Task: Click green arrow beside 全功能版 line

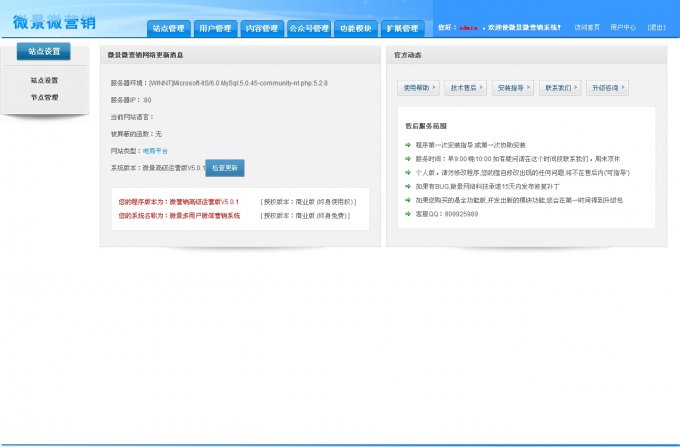Action: [x=408, y=200]
